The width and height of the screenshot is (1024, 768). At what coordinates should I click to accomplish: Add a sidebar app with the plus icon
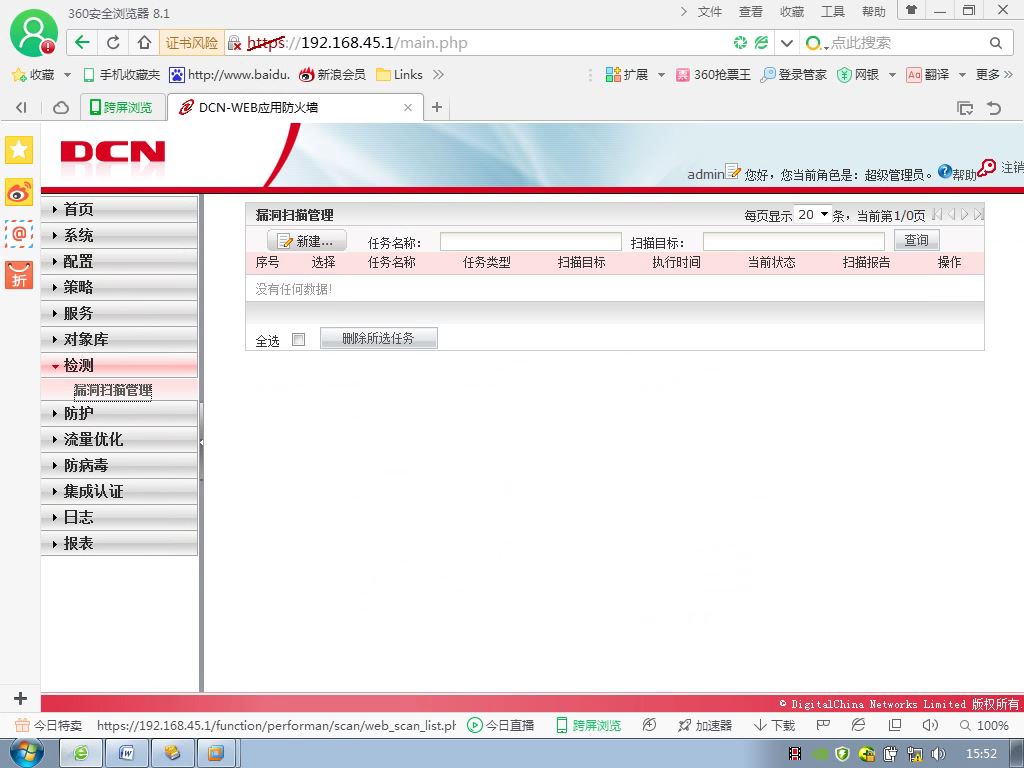[20, 698]
